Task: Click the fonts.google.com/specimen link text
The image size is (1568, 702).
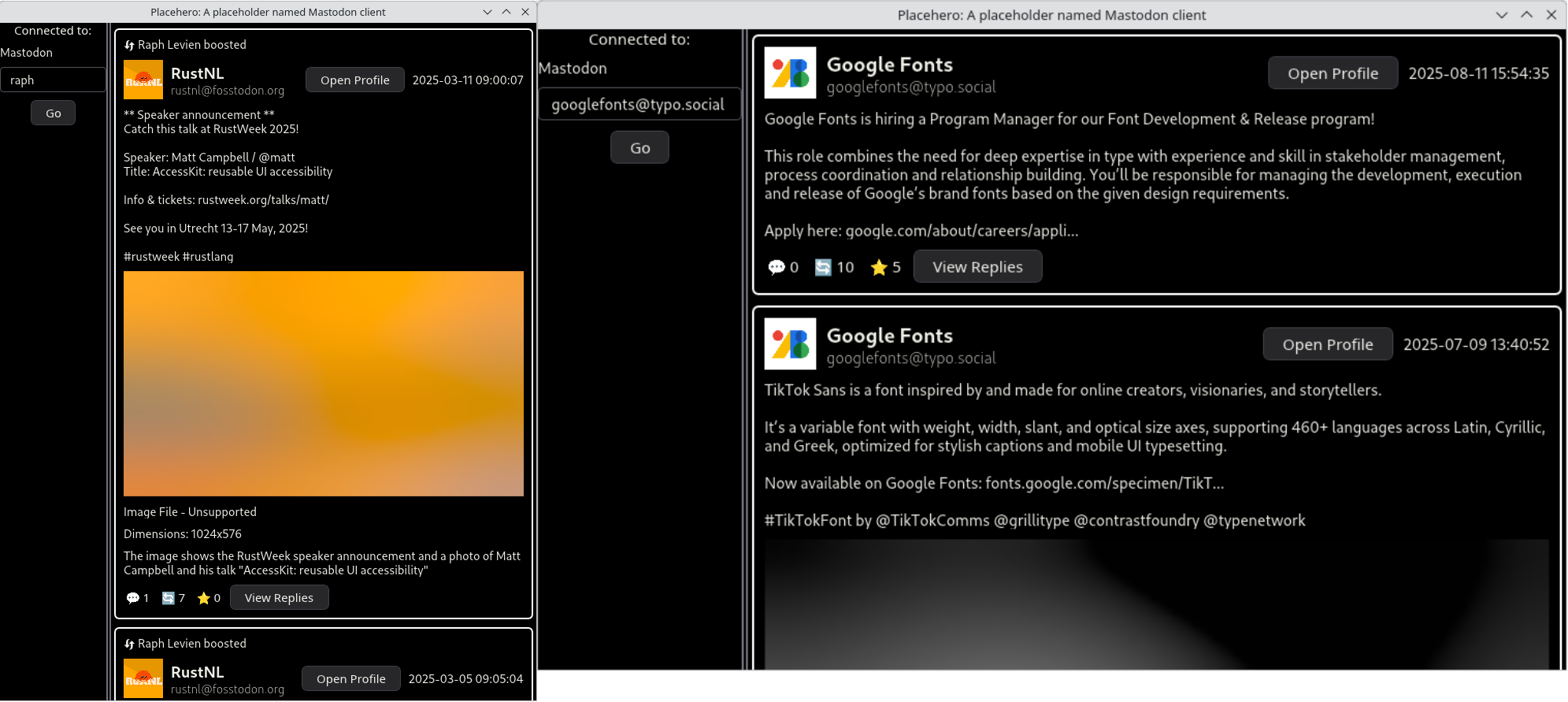Action: (1104, 483)
